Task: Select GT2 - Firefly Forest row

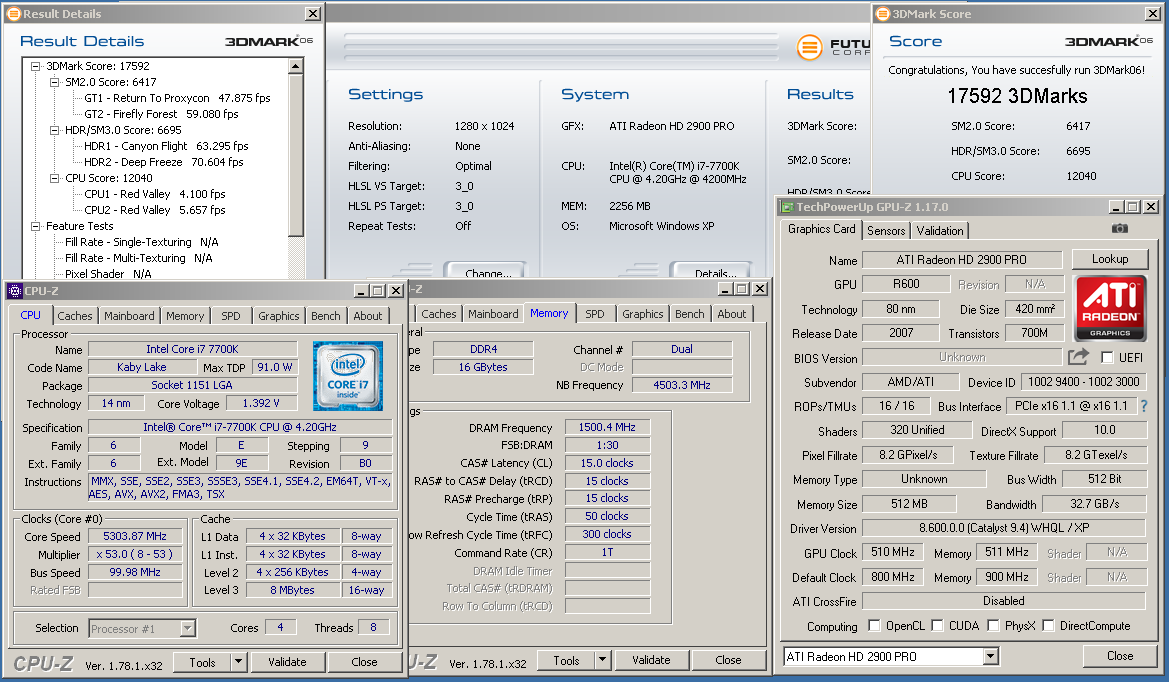Action: 161,114
